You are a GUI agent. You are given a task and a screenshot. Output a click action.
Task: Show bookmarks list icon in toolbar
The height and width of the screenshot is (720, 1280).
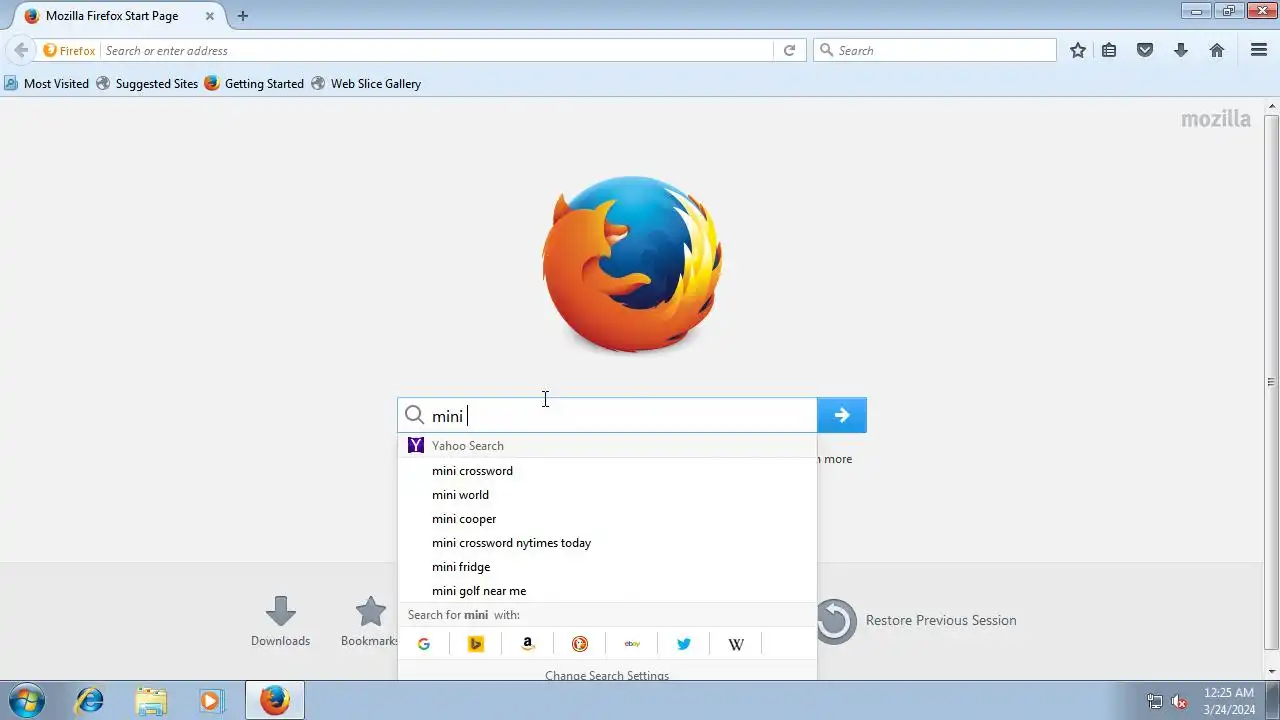tap(1109, 50)
